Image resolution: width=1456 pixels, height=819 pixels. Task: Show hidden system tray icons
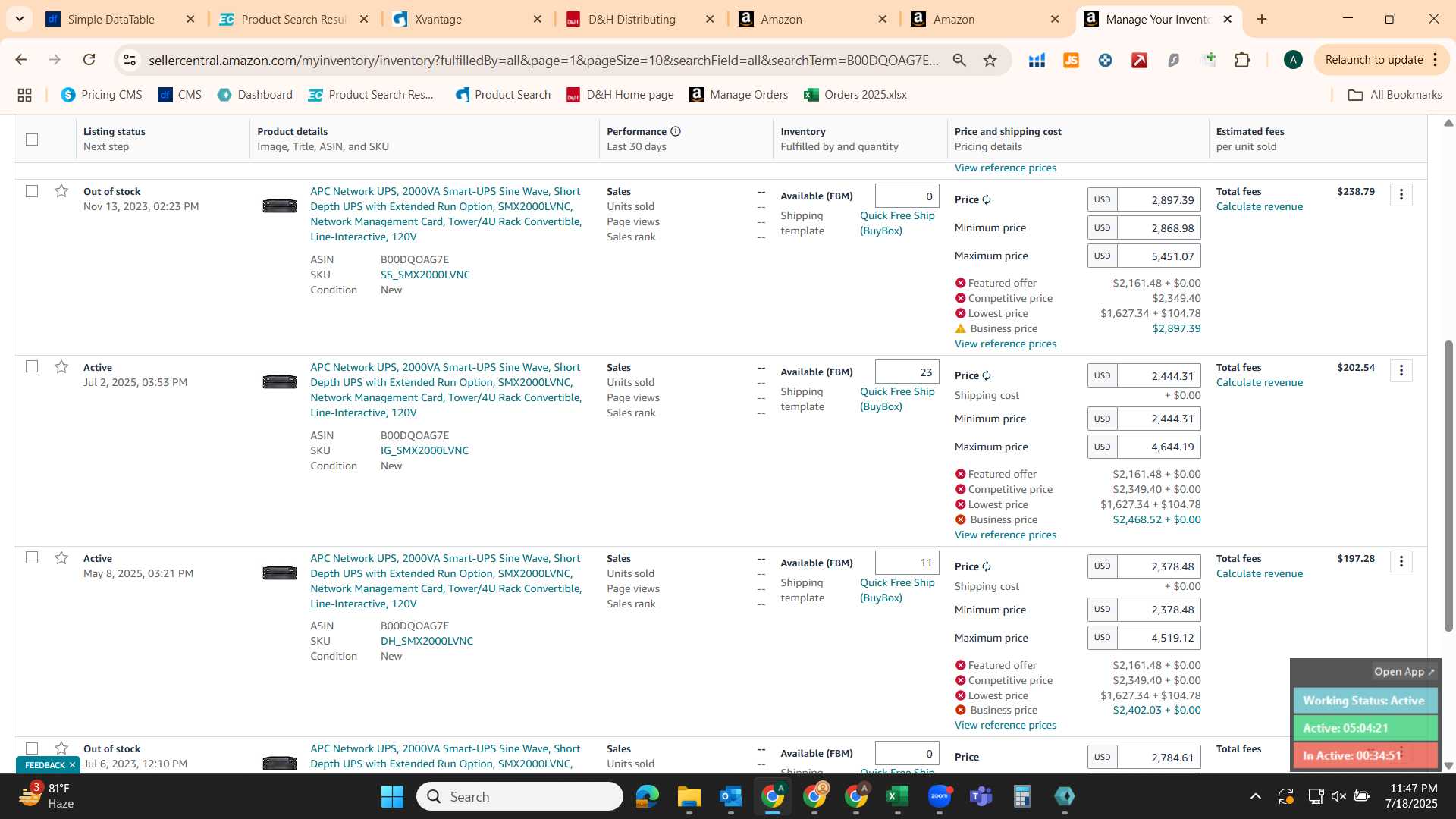[x=1255, y=796]
